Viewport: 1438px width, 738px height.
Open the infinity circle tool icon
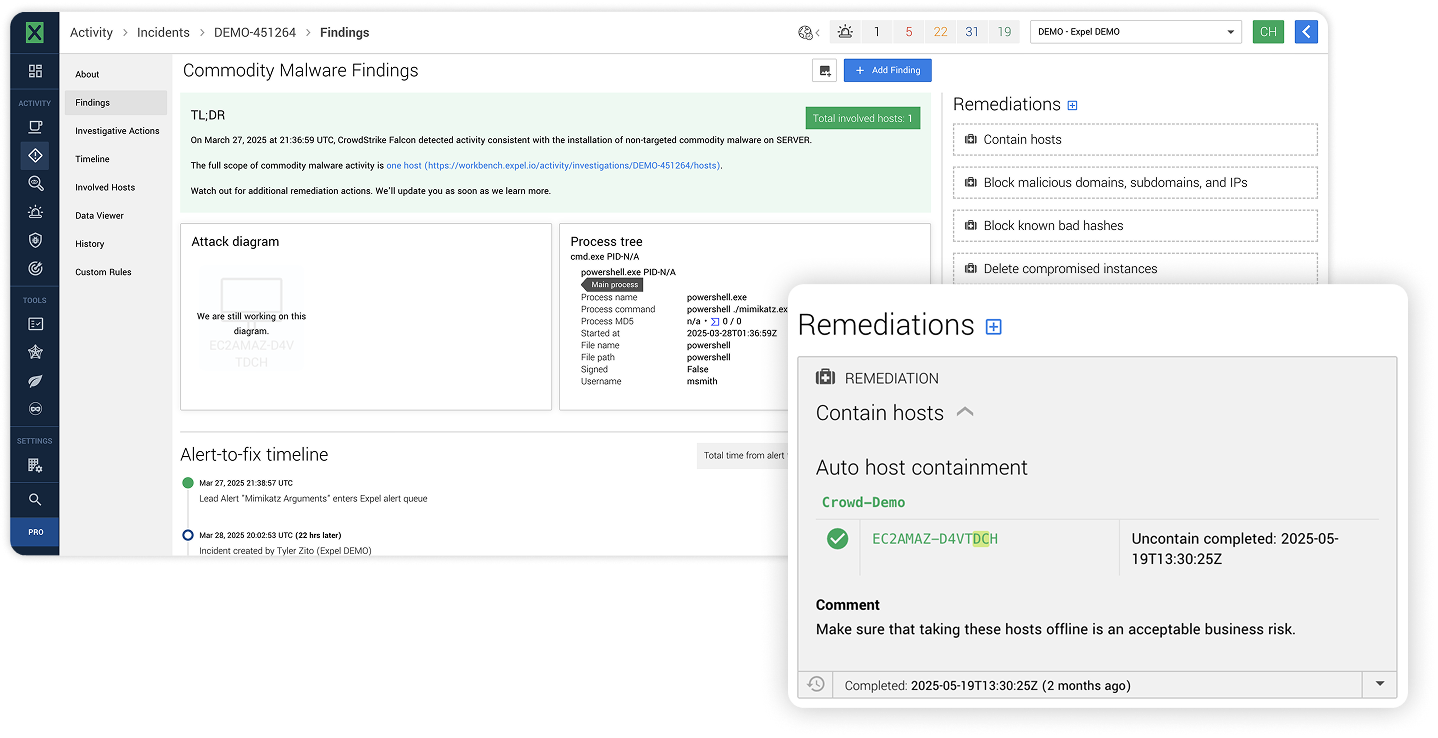[35, 409]
